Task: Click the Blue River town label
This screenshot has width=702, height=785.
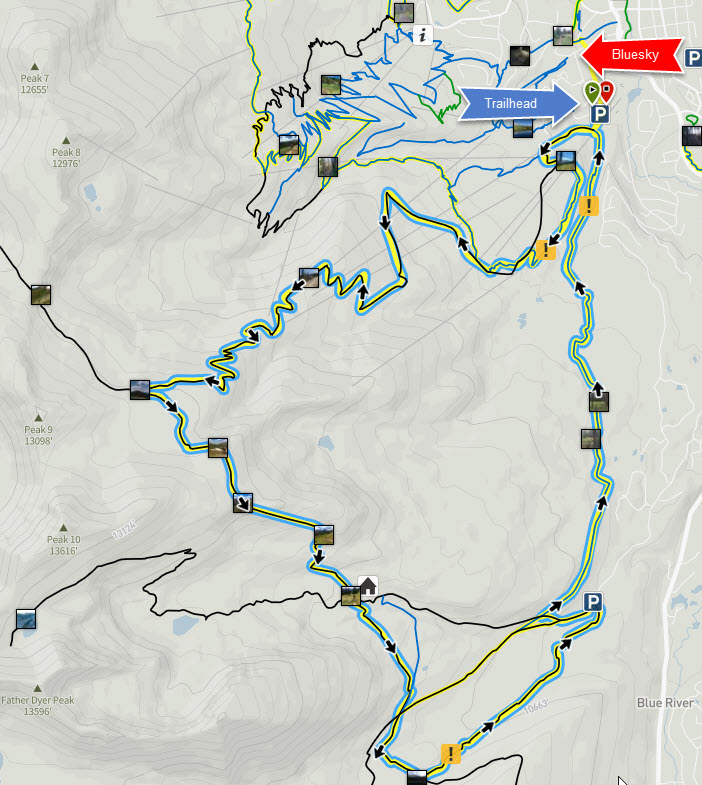Action: (x=665, y=703)
